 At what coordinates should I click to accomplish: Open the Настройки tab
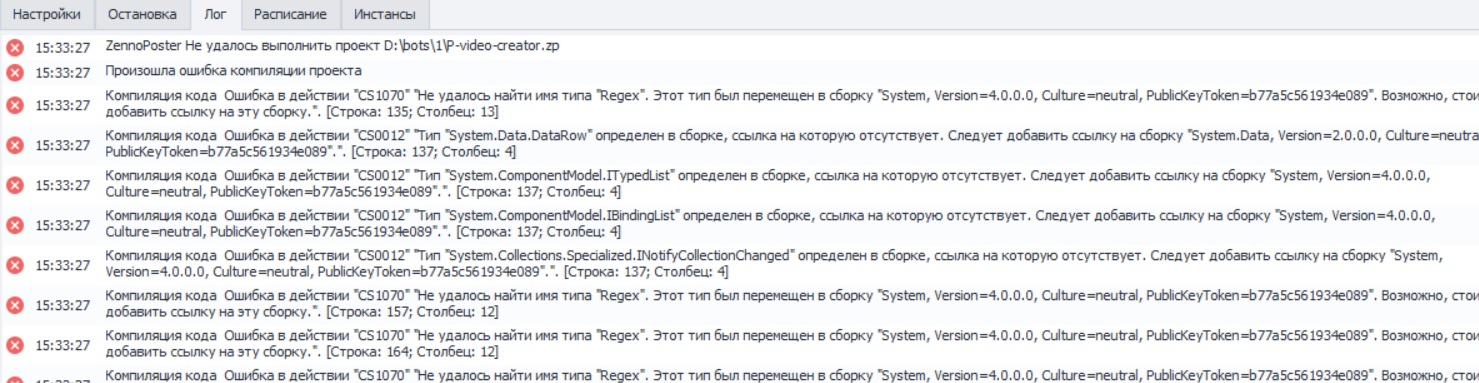tap(47, 15)
